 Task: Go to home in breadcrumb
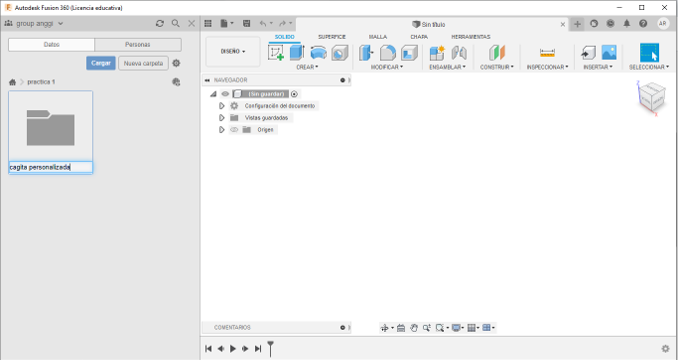click(12, 82)
